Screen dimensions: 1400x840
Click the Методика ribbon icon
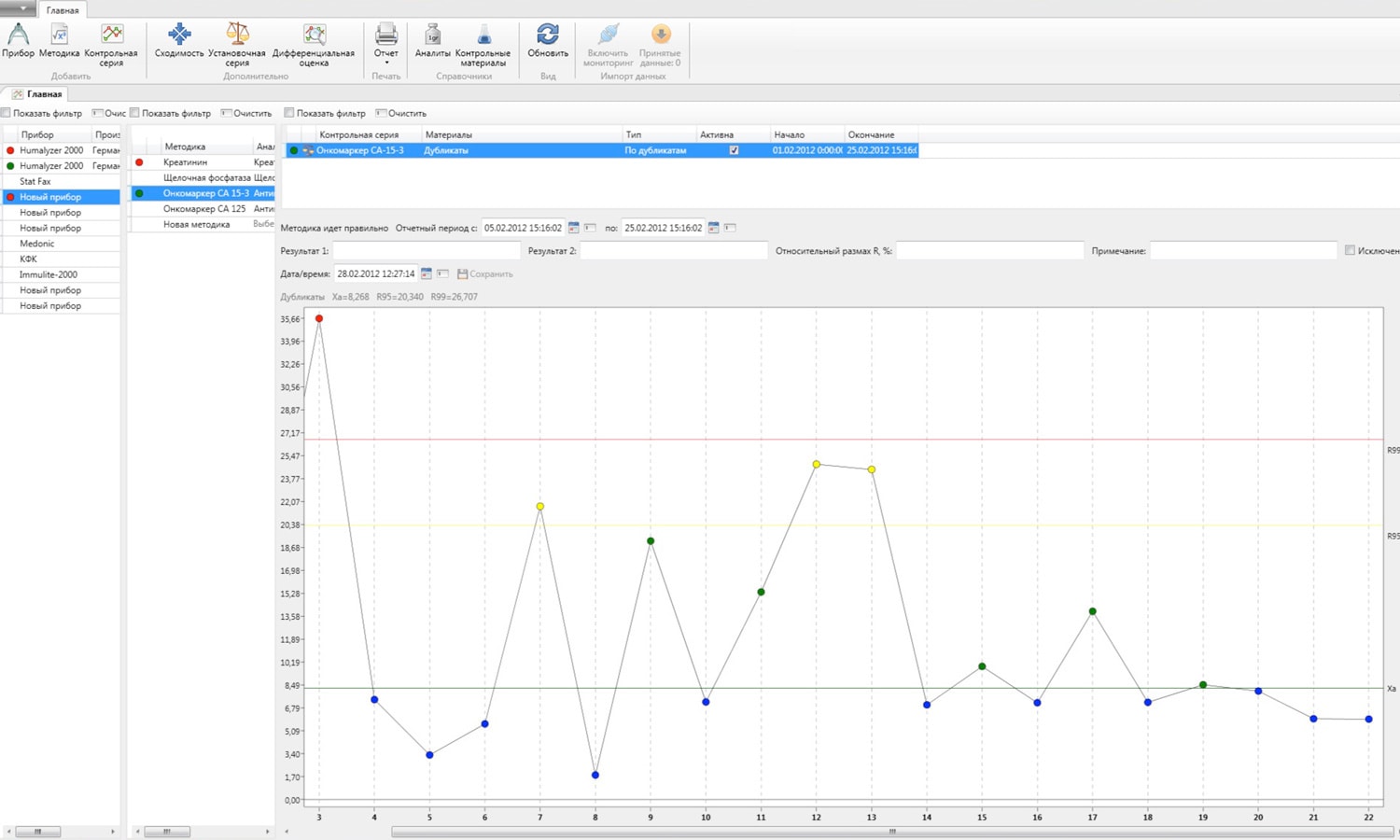[x=59, y=35]
